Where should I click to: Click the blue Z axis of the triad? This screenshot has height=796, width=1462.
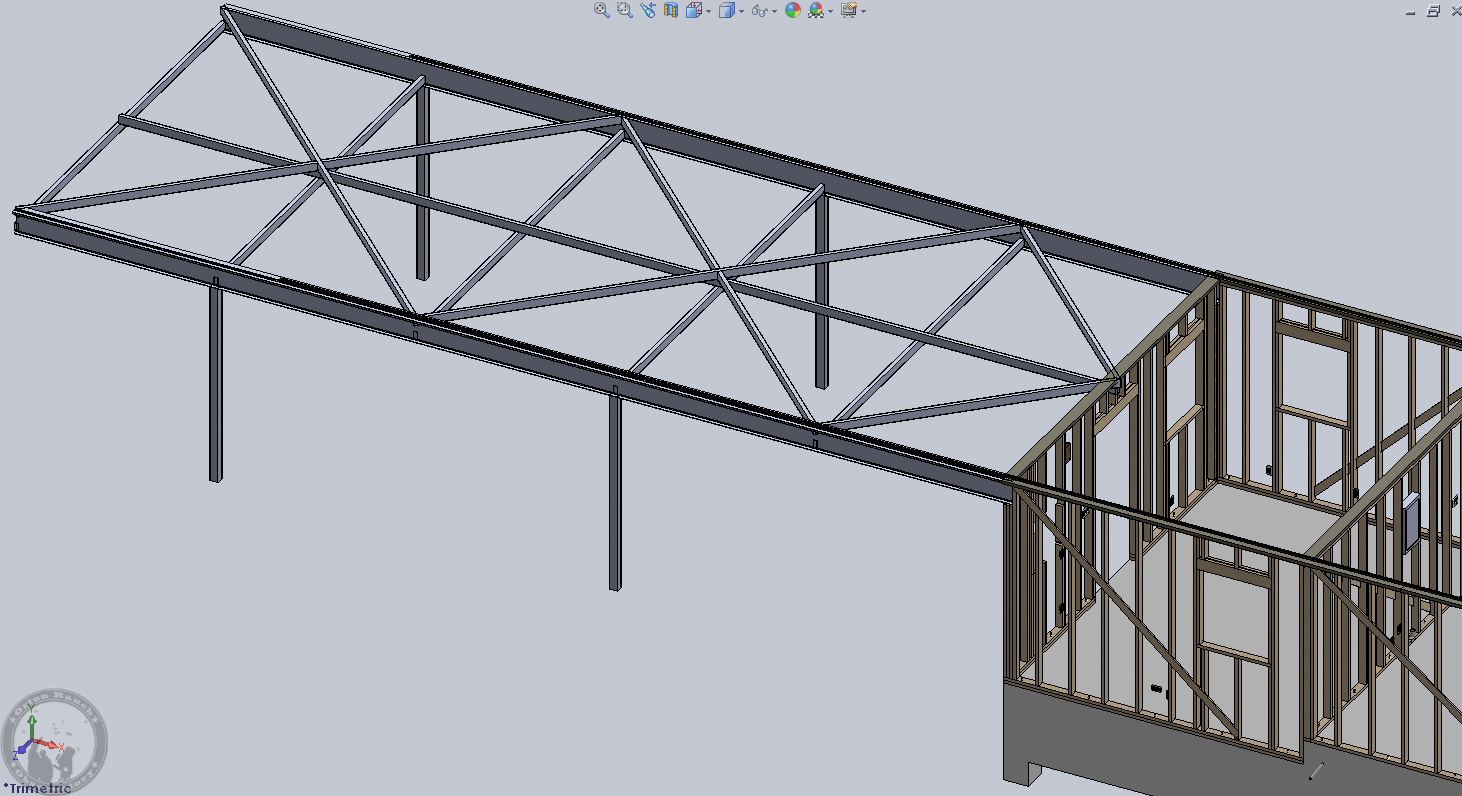[22, 749]
